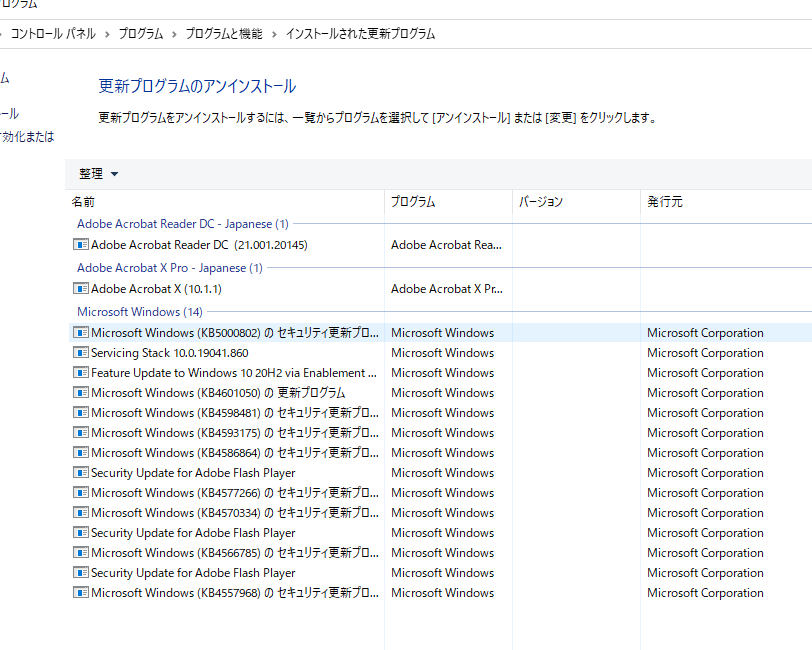Click the update icon for the KB4570334 row
Image resolution: width=812 pixels, height=650 pixels.
point(80,513)
